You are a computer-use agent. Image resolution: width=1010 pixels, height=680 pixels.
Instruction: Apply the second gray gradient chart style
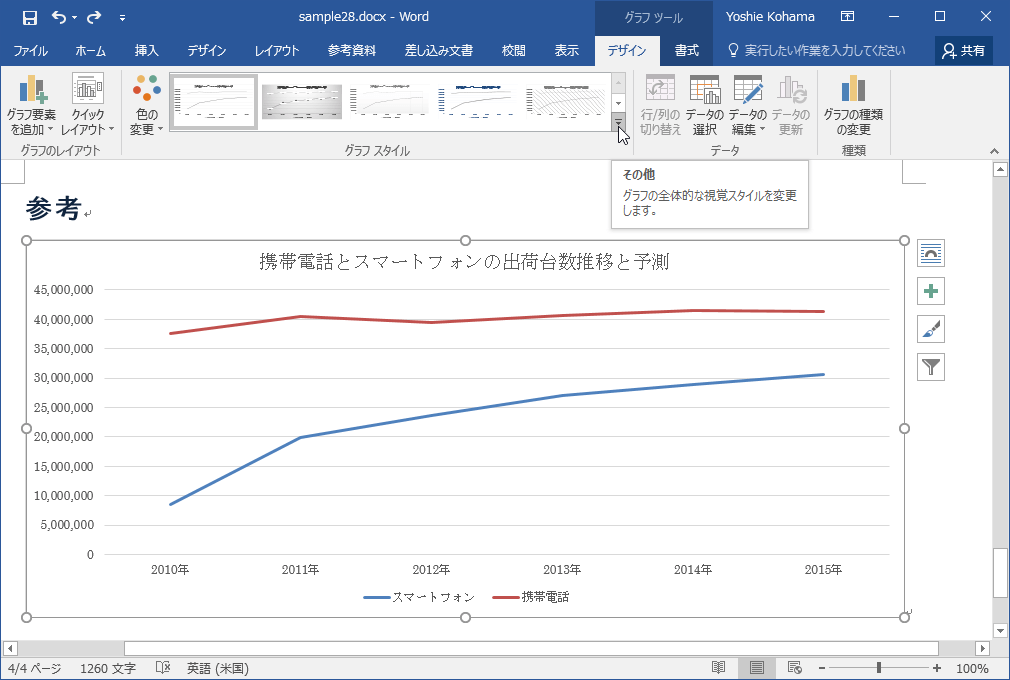[301, 101]
